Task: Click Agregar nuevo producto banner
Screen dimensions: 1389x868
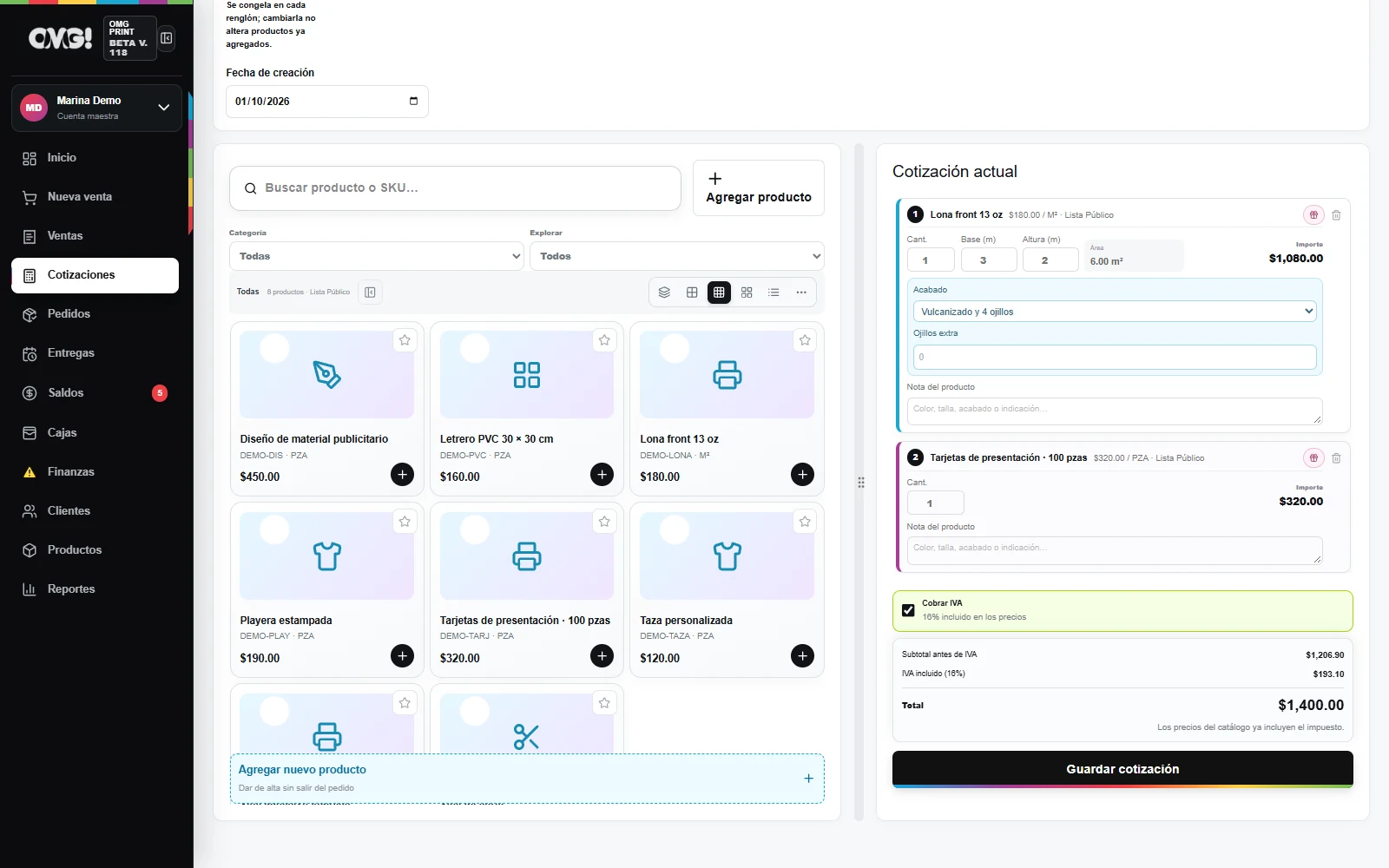Action: point(527,779)
